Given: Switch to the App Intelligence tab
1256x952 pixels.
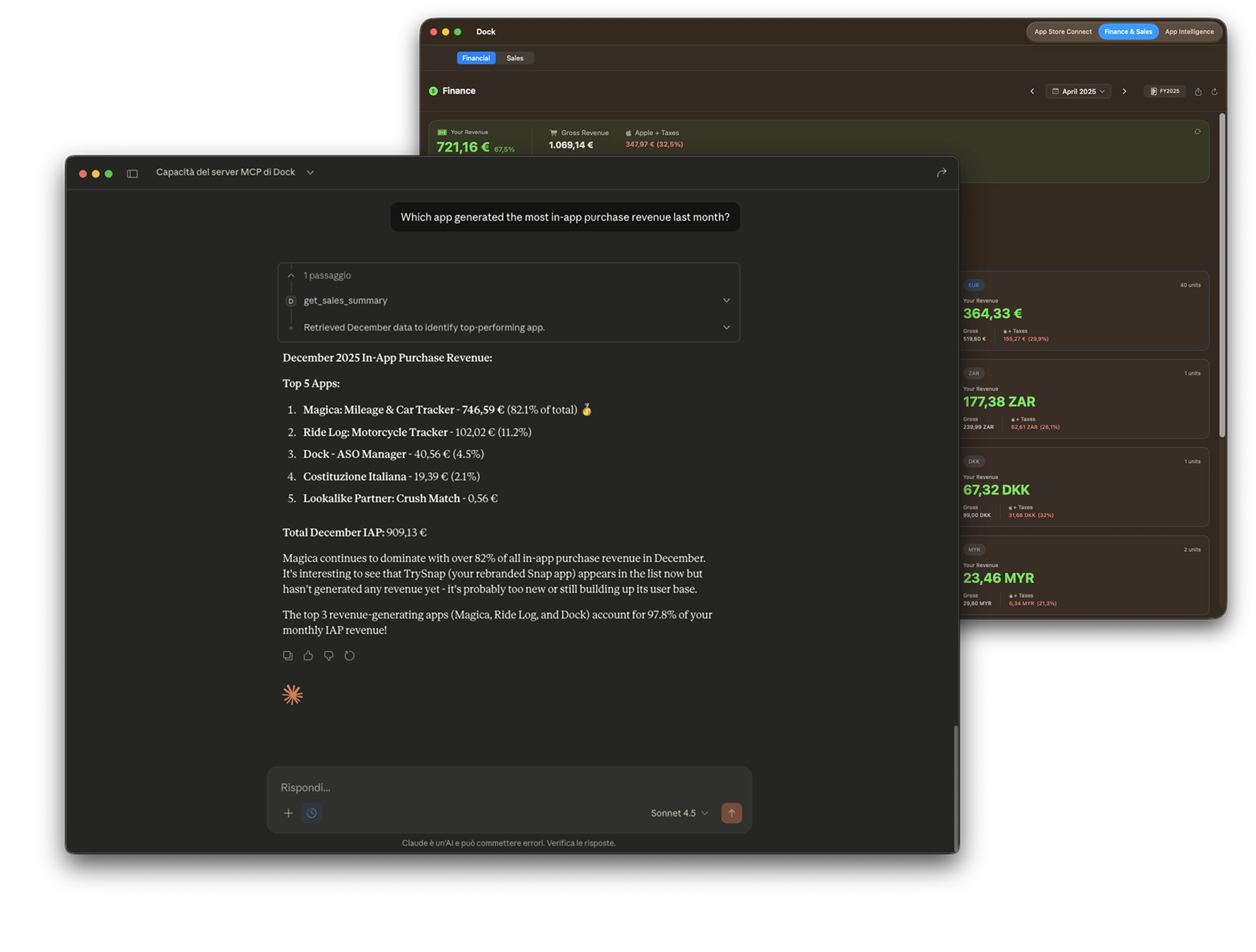Looking at the screenshot, I should [x=1190, y=31].
